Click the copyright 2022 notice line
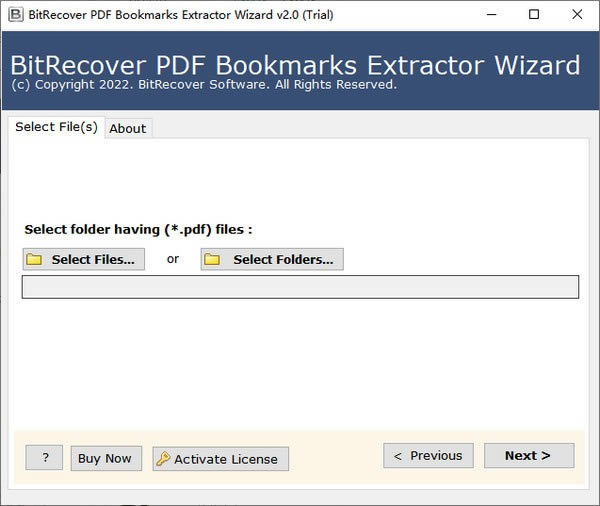The height and width of the screenshot is (506, 600). coord(203,85)
